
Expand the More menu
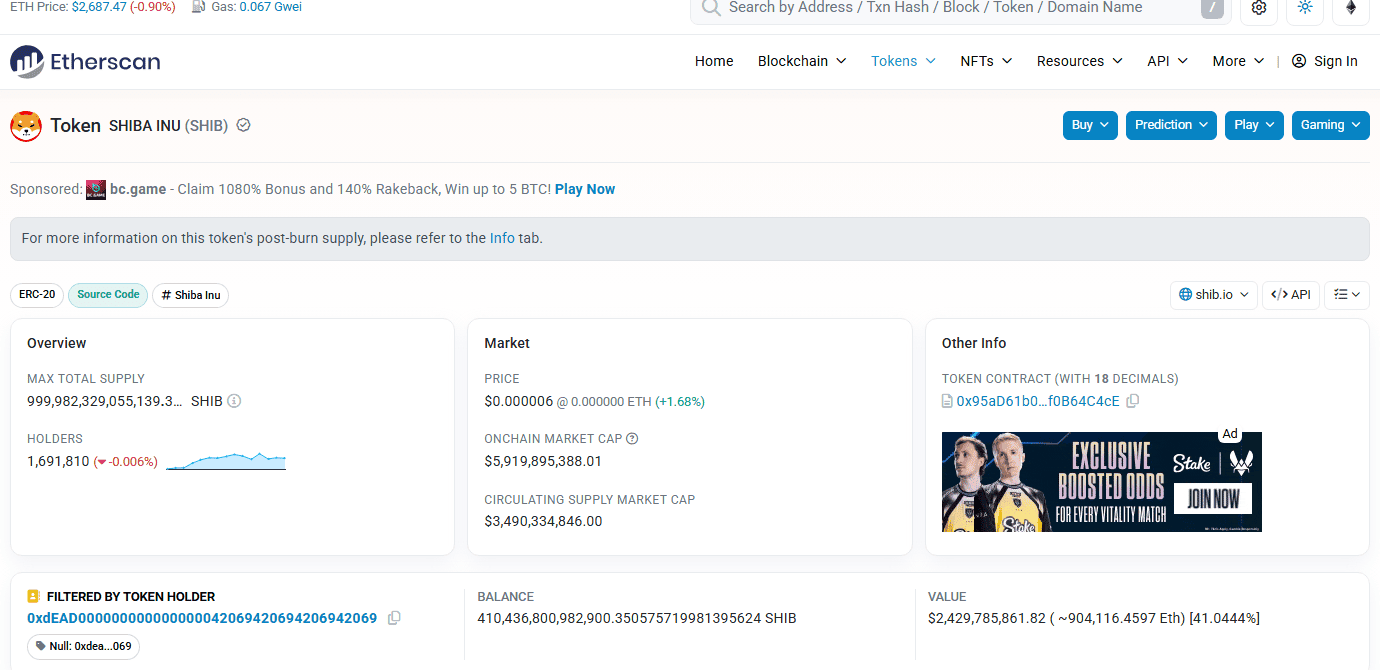1238,61
